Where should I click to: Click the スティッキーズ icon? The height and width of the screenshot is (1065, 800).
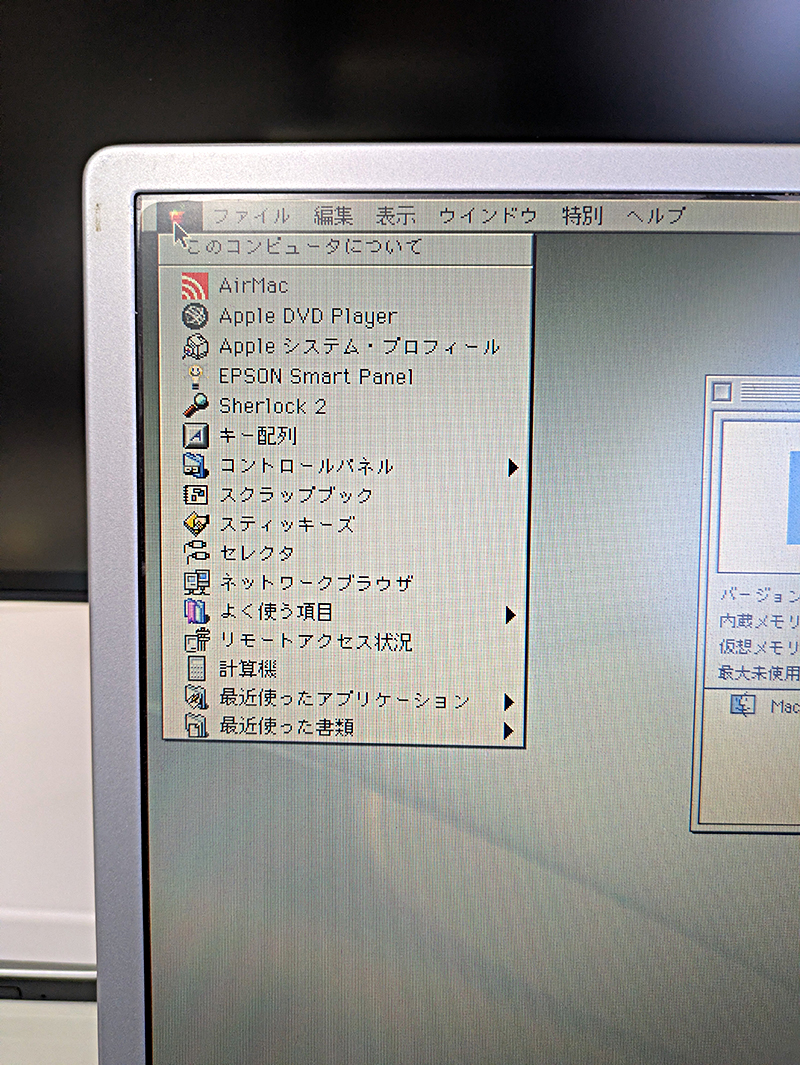click(x=195, y=524)
